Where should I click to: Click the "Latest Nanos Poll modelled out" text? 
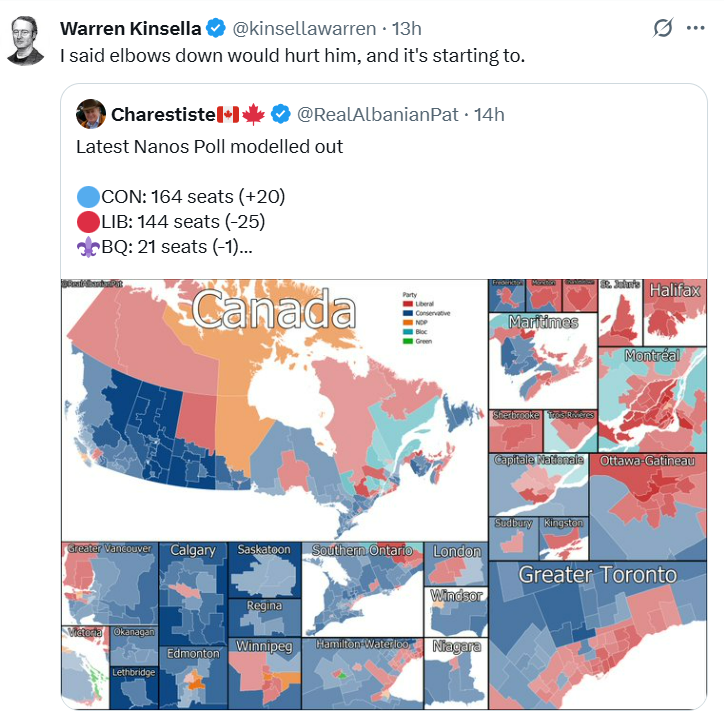point(210,147)
